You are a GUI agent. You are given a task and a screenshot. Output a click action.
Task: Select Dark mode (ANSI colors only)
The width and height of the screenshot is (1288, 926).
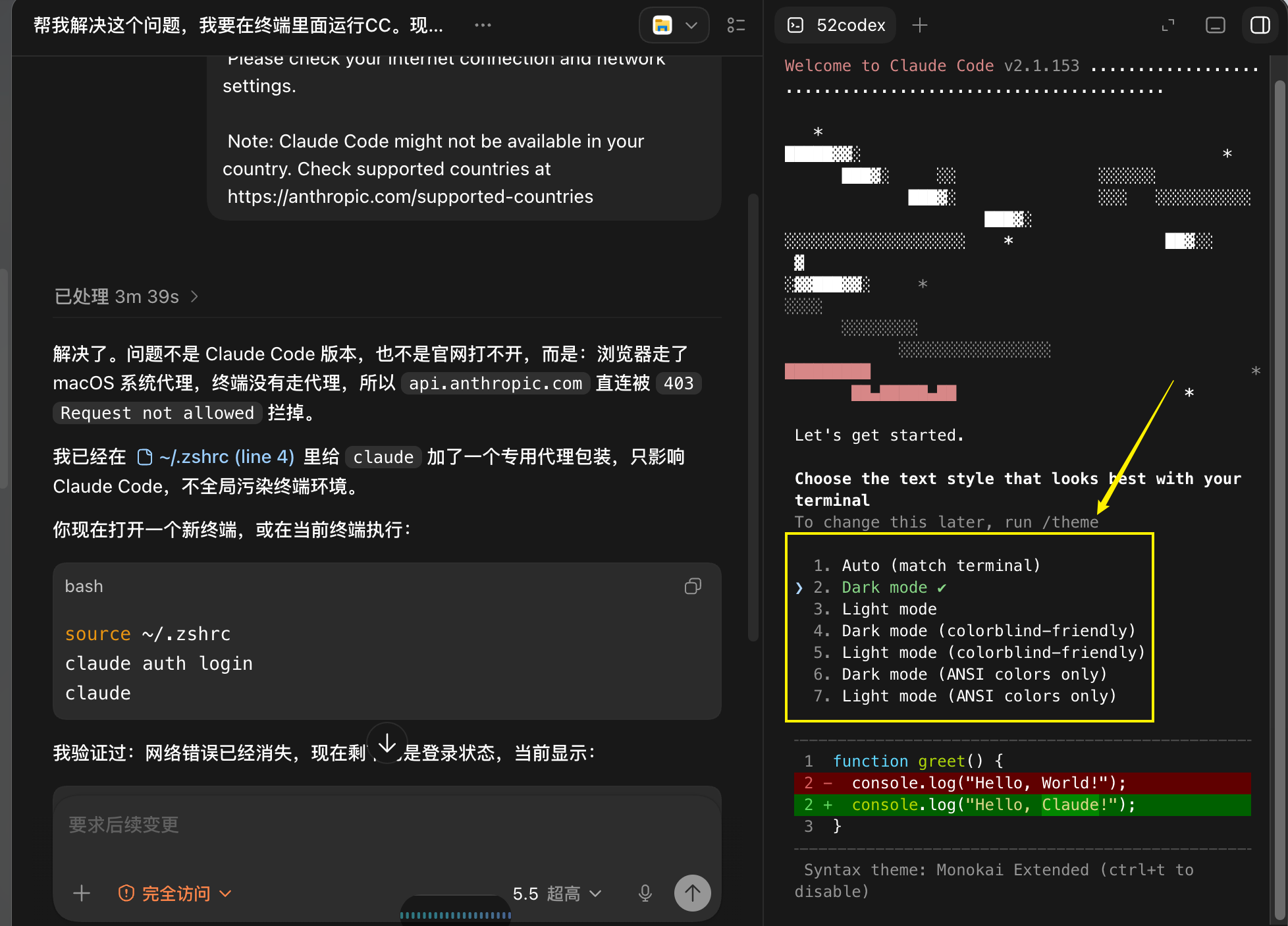(x=961, y=674)
